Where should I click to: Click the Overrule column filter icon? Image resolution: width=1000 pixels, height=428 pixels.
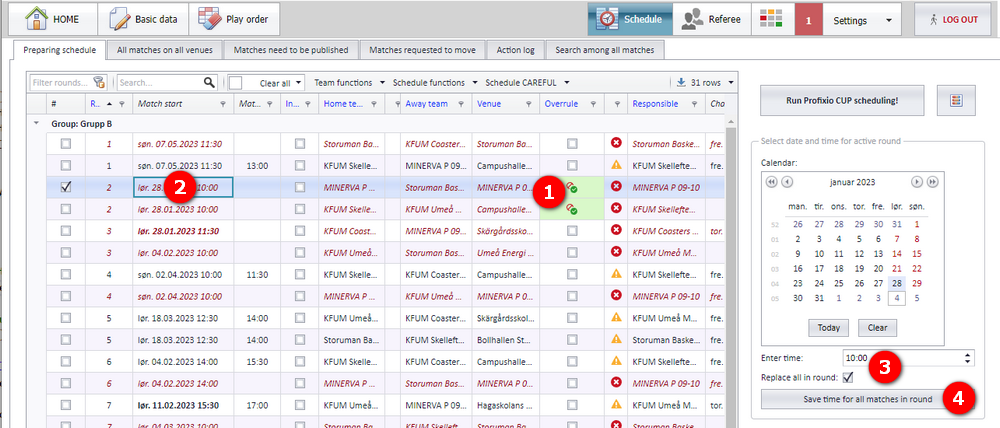pyautogui.click(x=594, y=104)
